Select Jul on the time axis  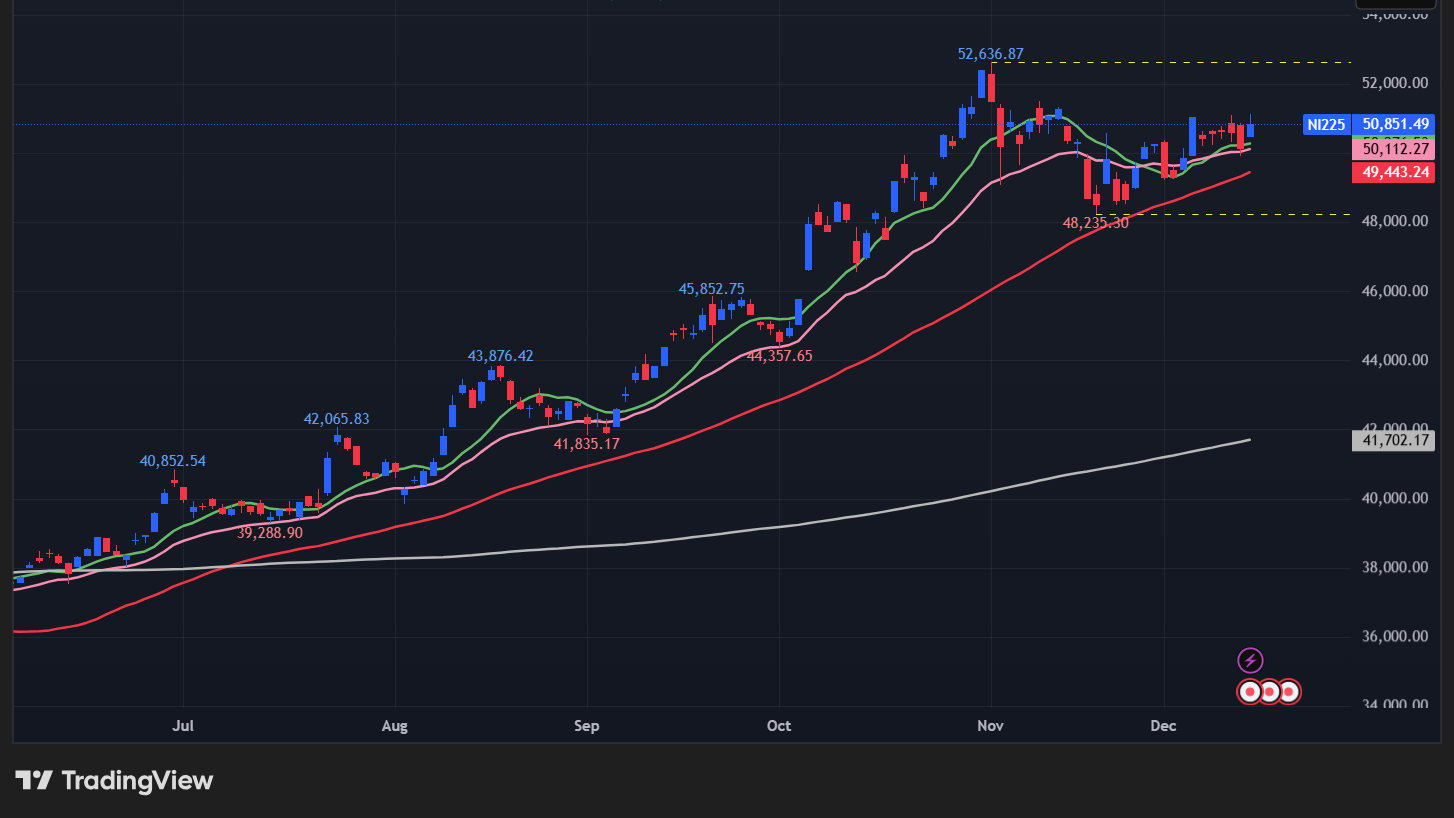[x=183, y=726]
